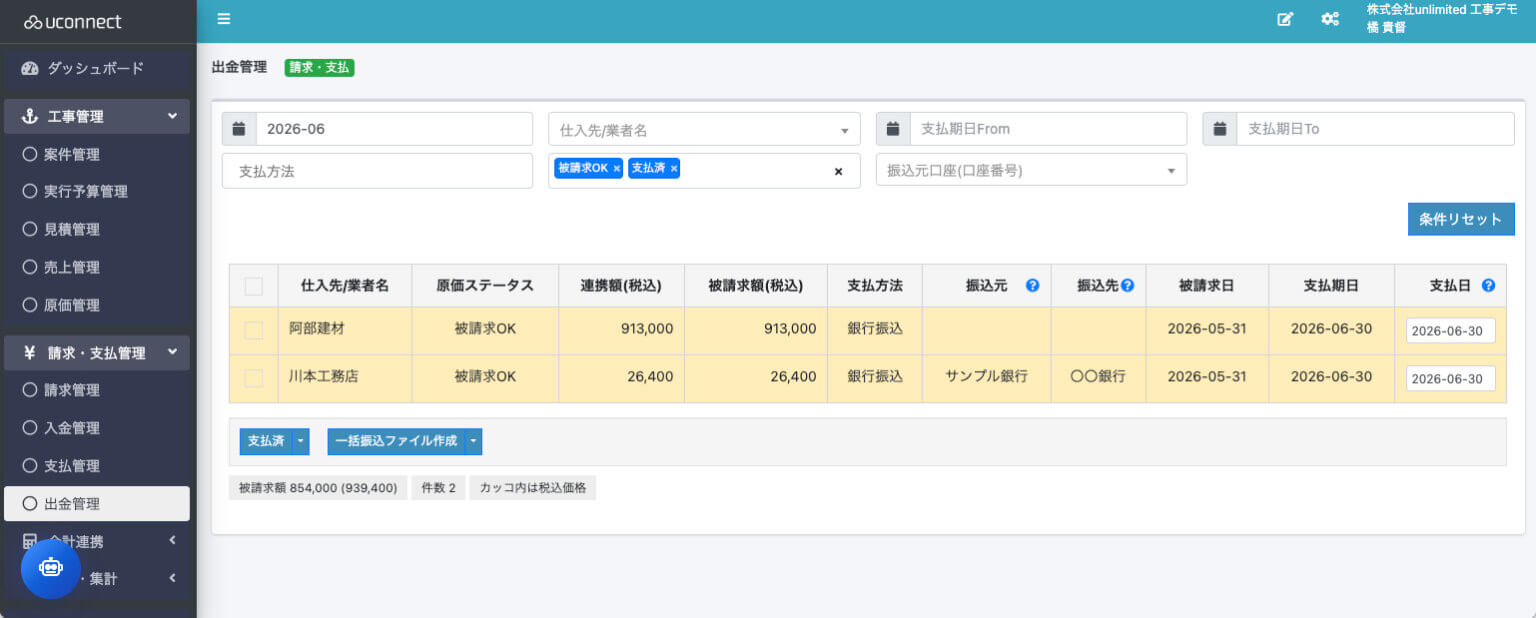The width and height of the screenshot is (1536, 618).
Task: Click the yen icon of 請求・支払管理
Action: (x=29, y=353)
